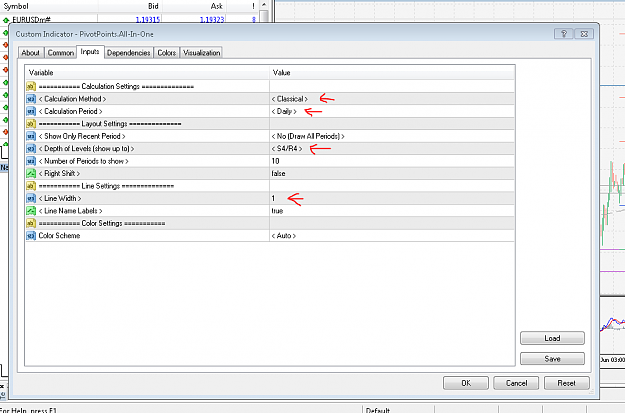Click the help question mark button
The width and height of the screenshot is (625, 413).
(x=564, y=34)
